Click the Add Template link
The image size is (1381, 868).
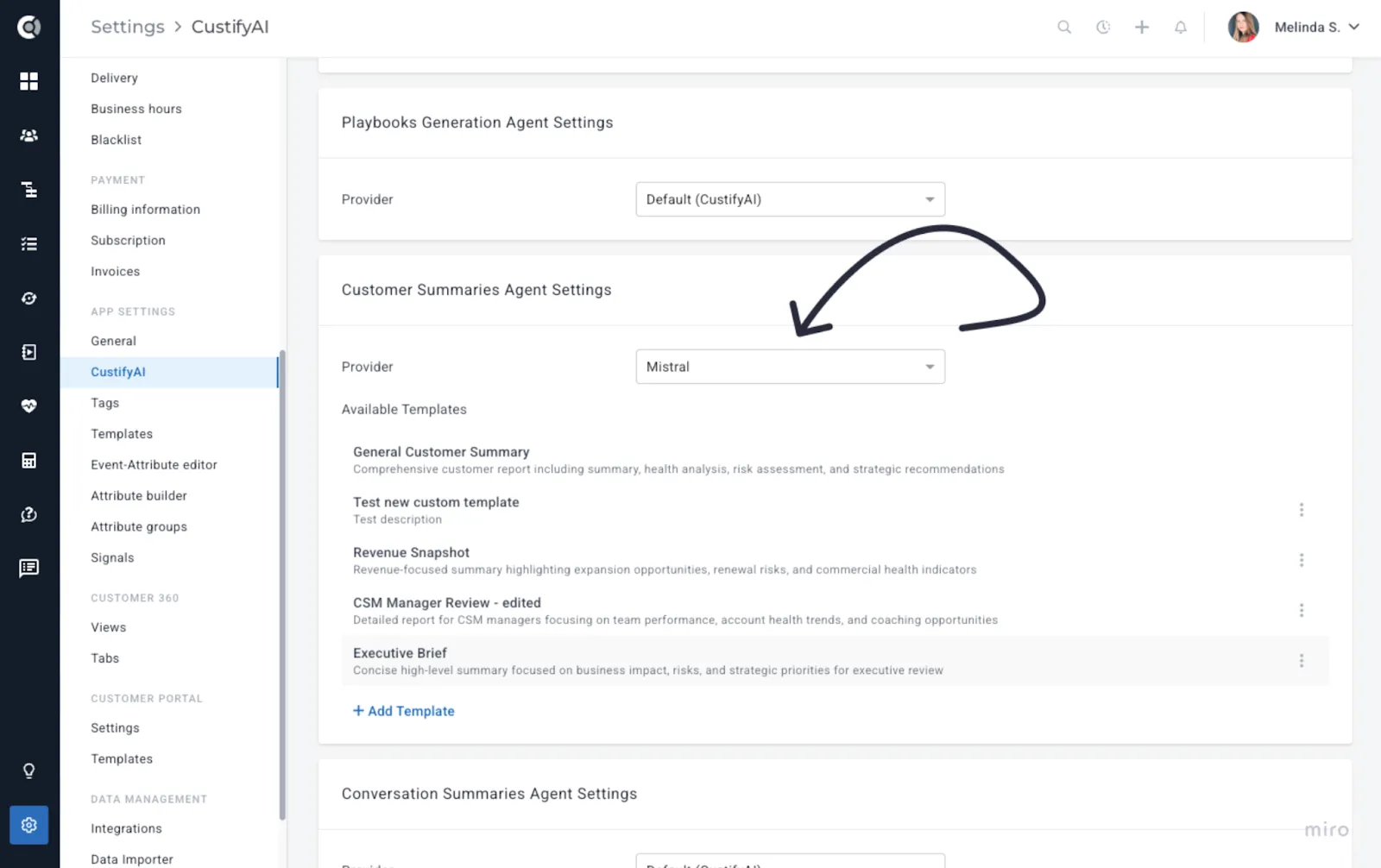point(404,711)
